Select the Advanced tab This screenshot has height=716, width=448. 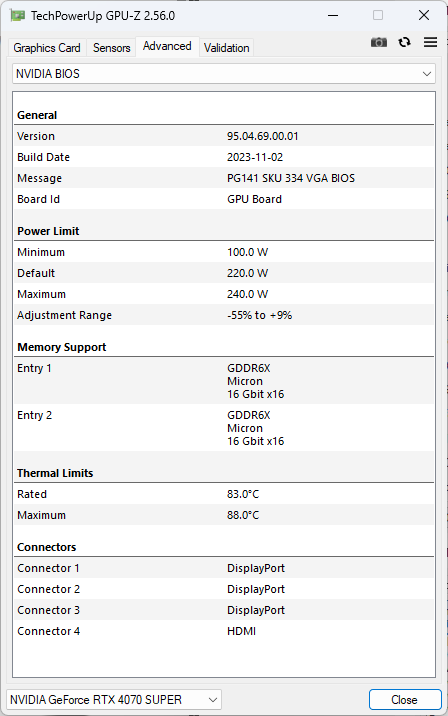(x=167, y=46)
